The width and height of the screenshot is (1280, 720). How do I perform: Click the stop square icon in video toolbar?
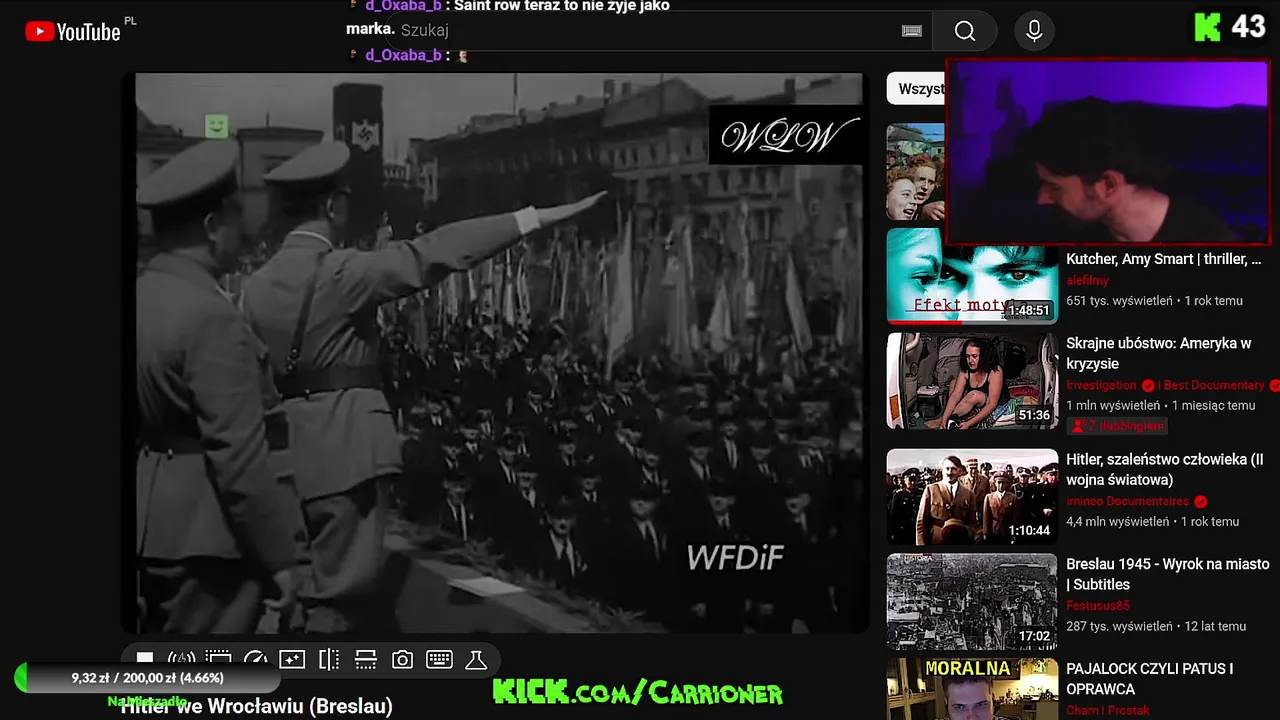(x=145, y=659)
